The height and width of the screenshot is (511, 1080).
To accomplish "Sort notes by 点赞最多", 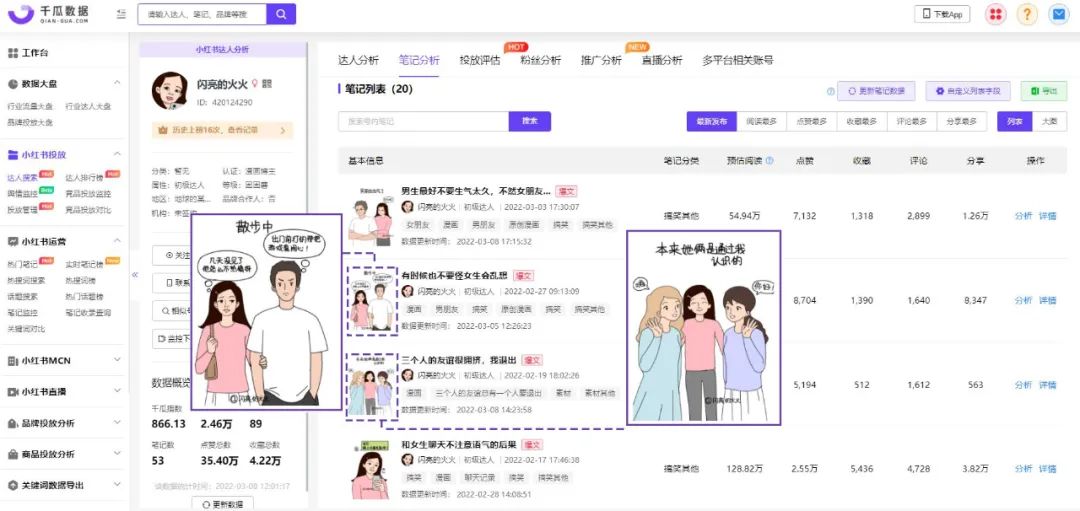I will (811, 121).
